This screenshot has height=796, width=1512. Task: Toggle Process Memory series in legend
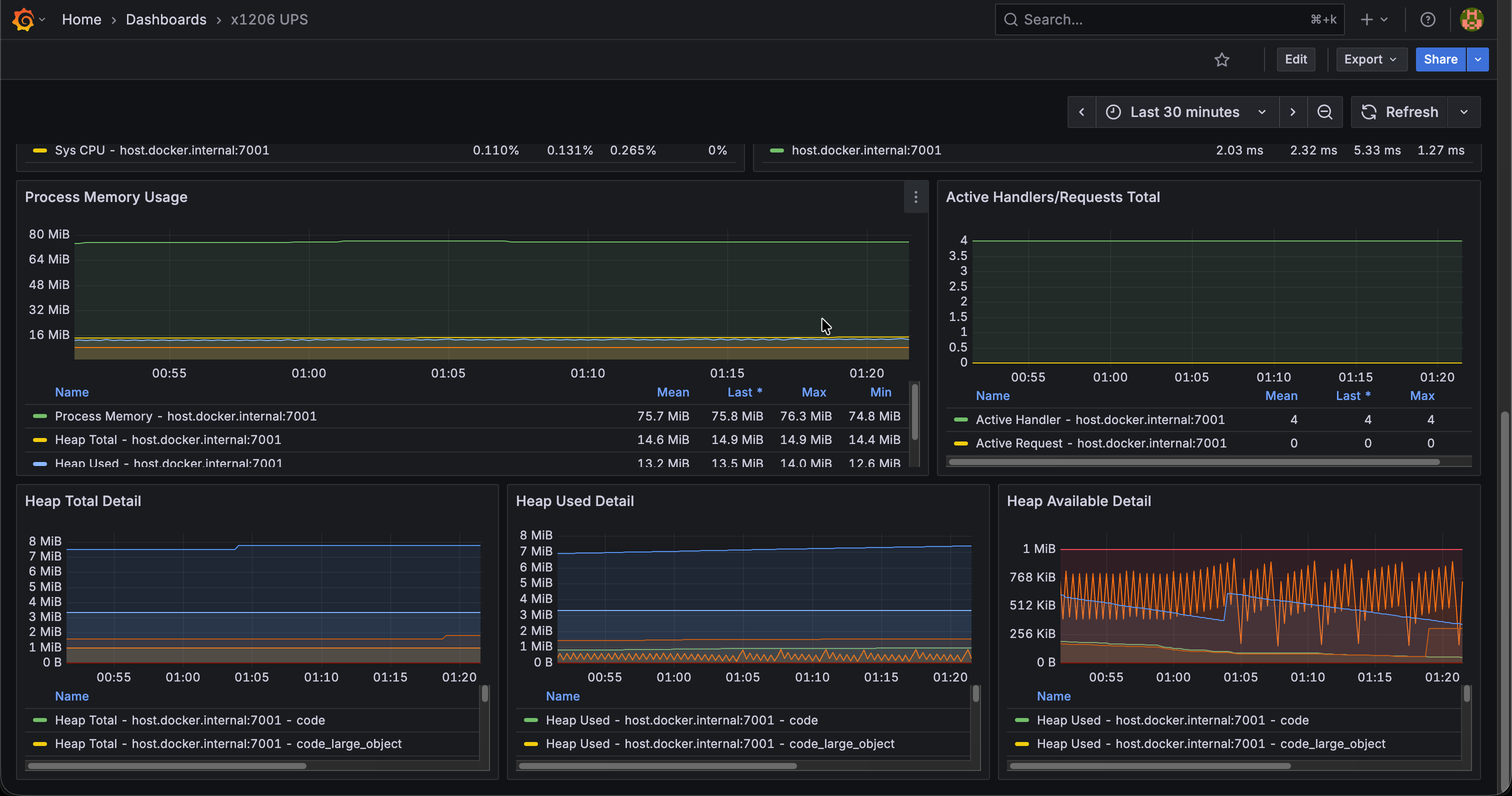(185, 416)
